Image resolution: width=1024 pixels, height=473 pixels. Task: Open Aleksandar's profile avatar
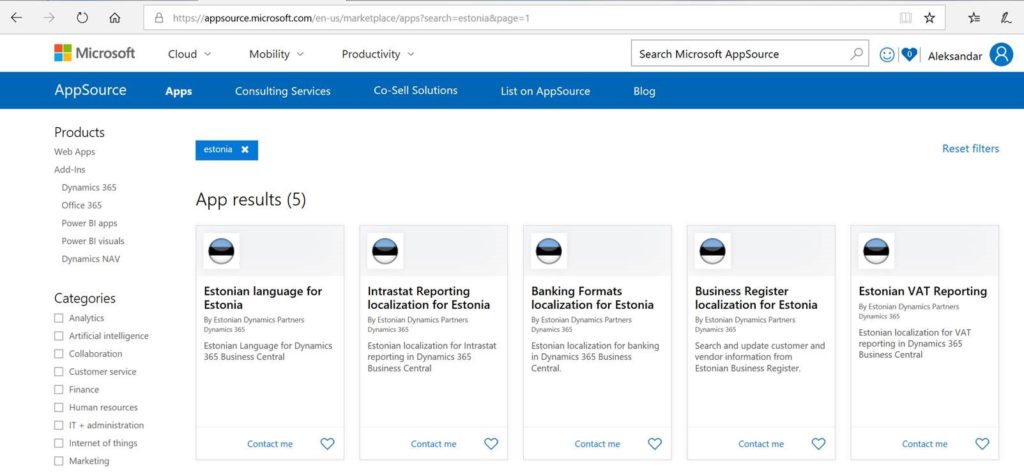[1000, 55]
